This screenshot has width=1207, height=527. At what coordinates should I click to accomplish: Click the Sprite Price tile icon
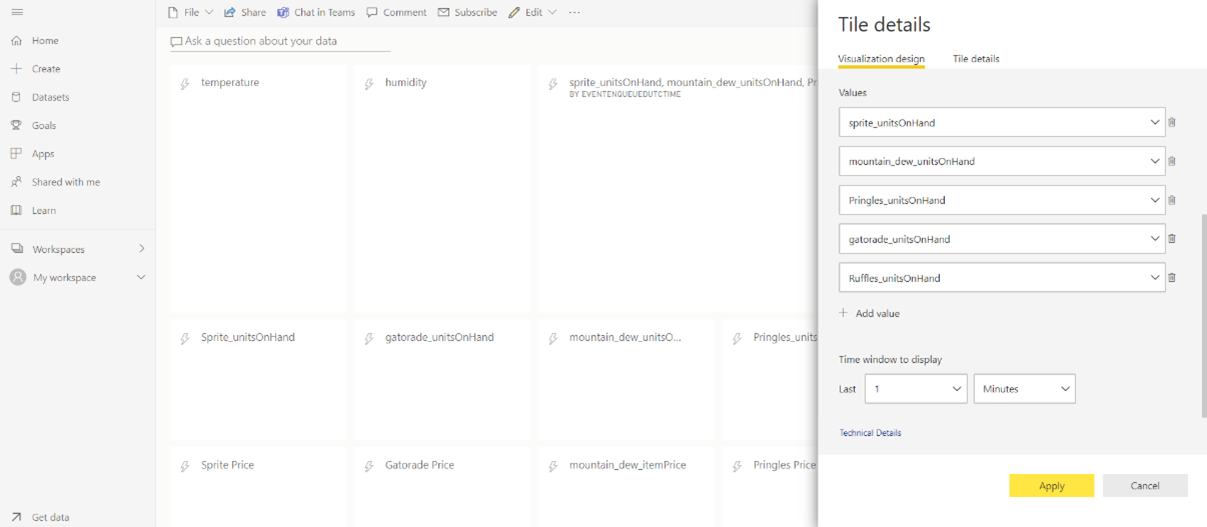(x=185, y=467)
